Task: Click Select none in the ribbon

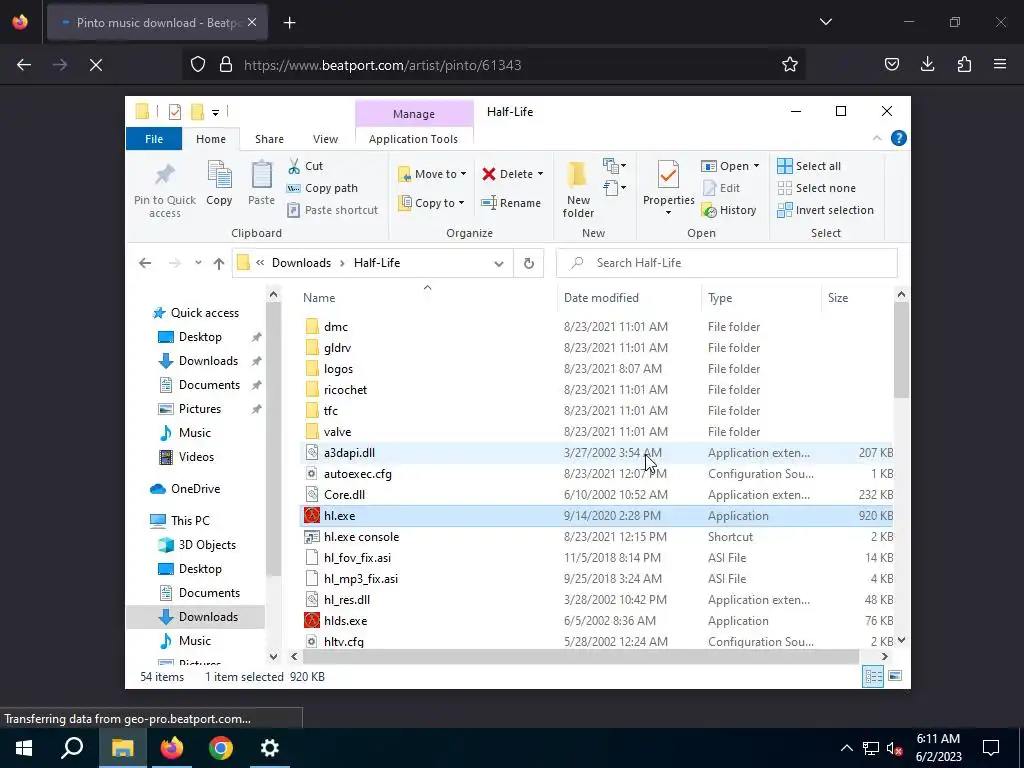Action: tap(816, 188)
